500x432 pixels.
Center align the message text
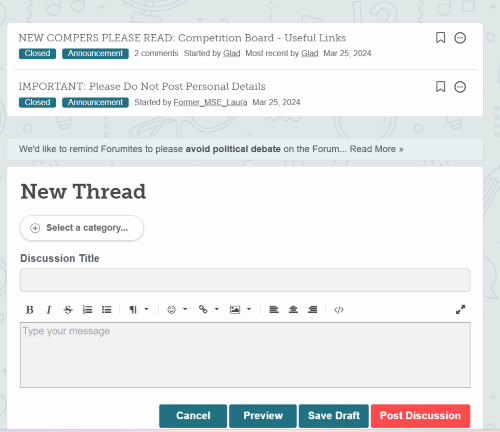click(x=293, y=310)
